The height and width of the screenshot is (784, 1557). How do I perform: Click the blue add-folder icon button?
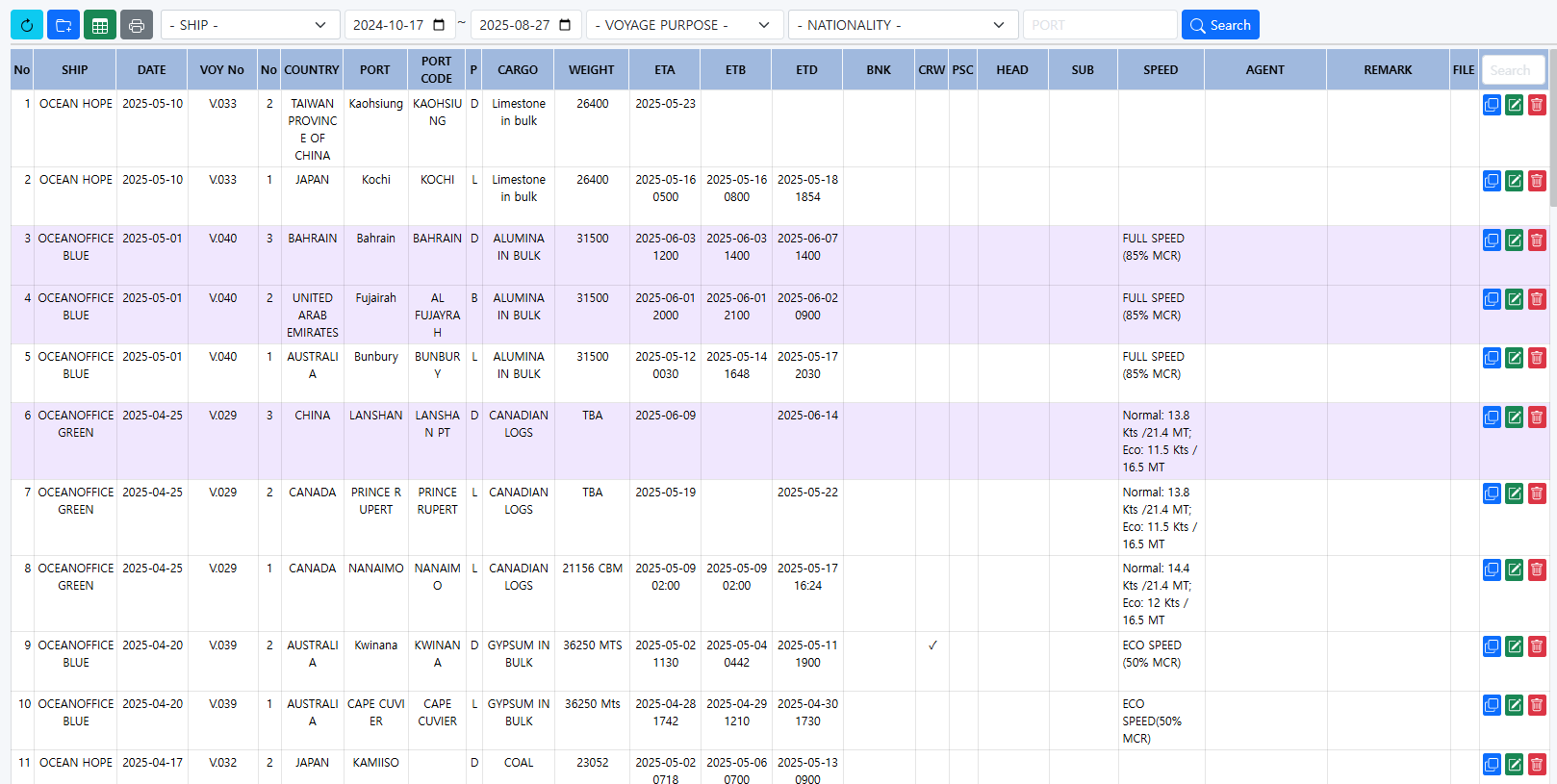[64, 25]
